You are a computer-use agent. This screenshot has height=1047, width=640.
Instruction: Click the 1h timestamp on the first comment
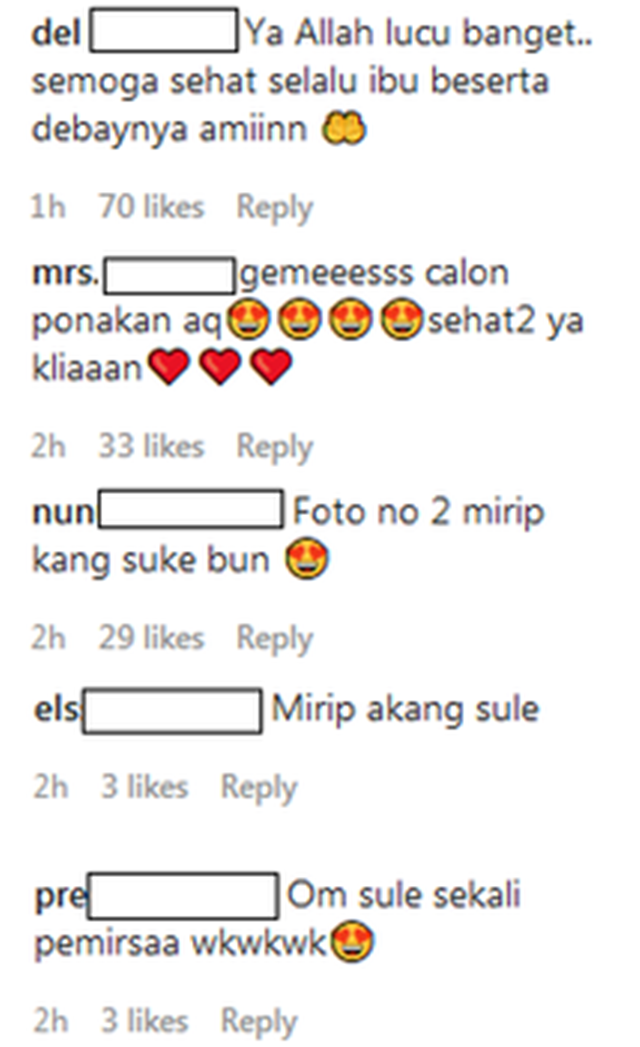click(48, 206)
